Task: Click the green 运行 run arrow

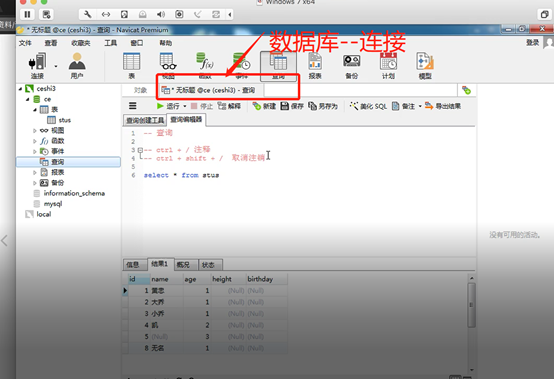Action: coord(160,106)
